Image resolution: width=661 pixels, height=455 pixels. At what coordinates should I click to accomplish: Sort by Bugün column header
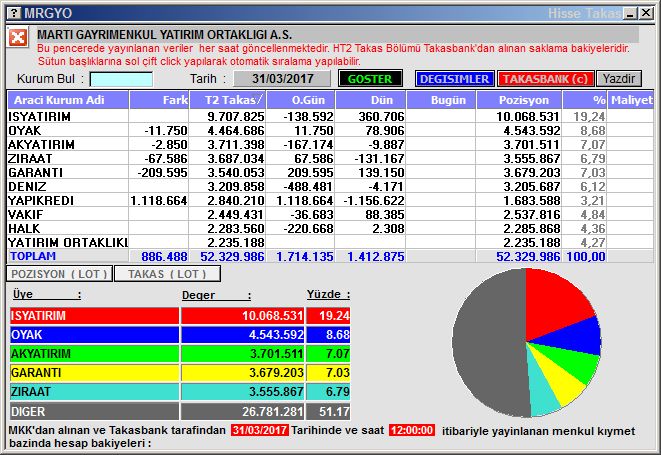tap(441, 100)
